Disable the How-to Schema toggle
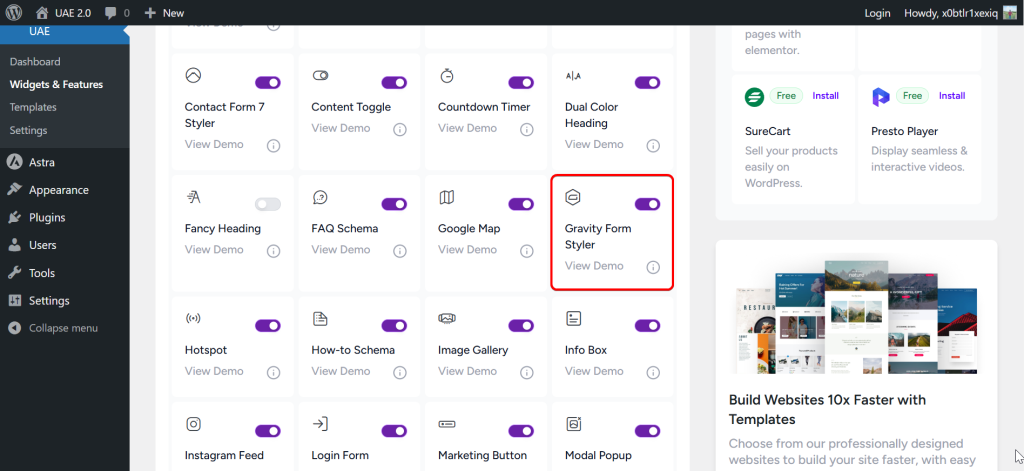Screen dimensions: 1024x471 point(394,326)
